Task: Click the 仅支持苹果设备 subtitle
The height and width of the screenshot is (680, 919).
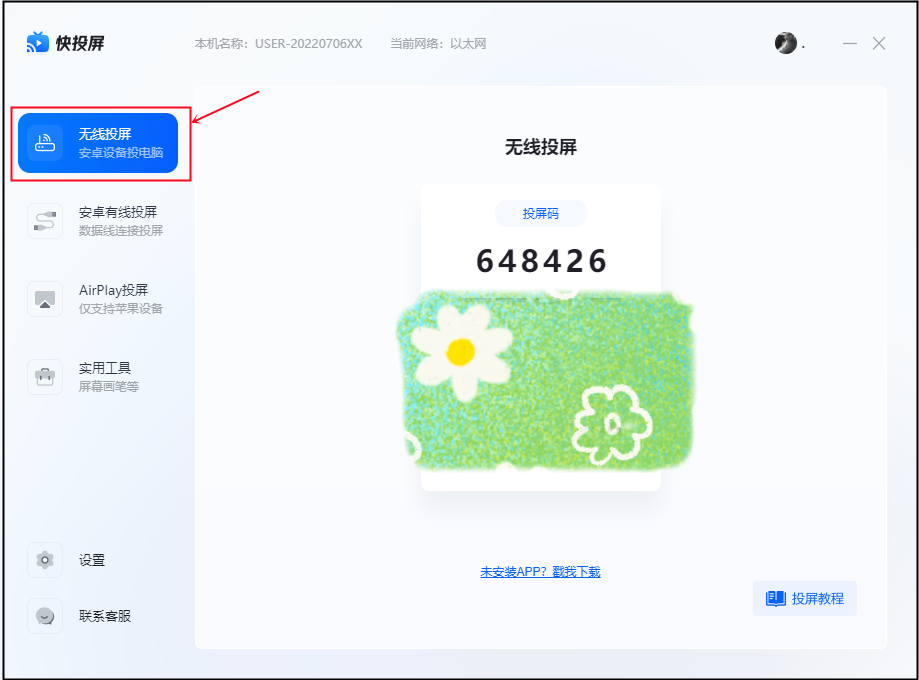Action: pos(121,308)
